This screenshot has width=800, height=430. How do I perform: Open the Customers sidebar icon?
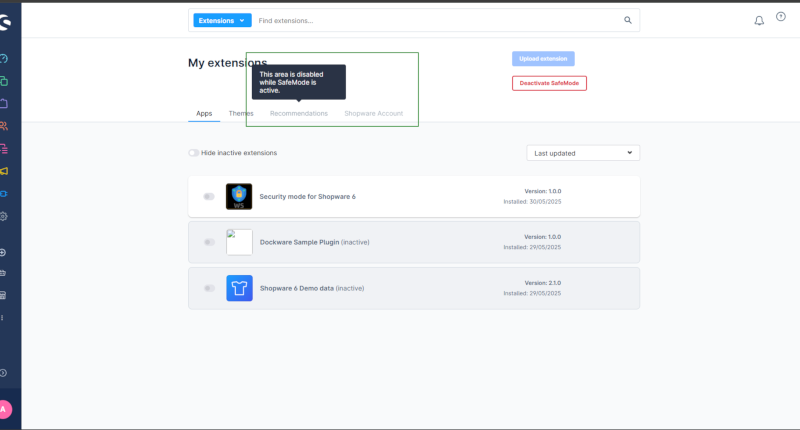[4, 126]
